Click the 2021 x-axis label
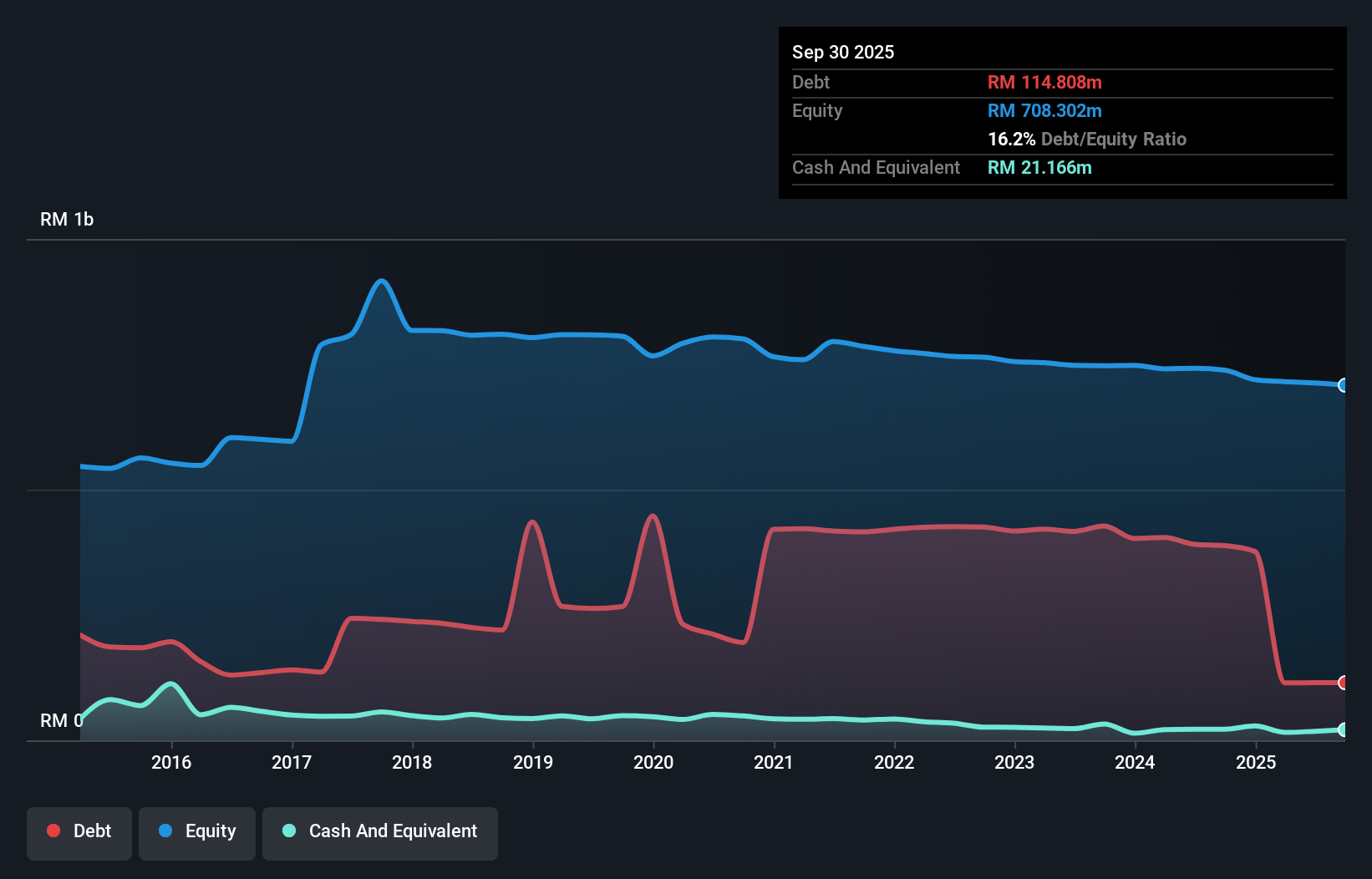This screenshot has width=1372, height=879. pyautogui.click(x=774, y=762)
